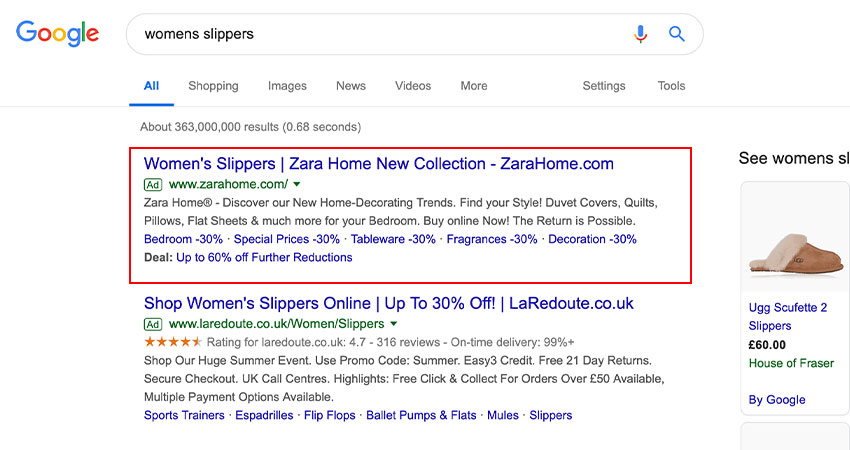Screen dimensions: 850x450
Task: Follow the Ballet Pumps & Flats sitelink
Action: coord(421,415)
